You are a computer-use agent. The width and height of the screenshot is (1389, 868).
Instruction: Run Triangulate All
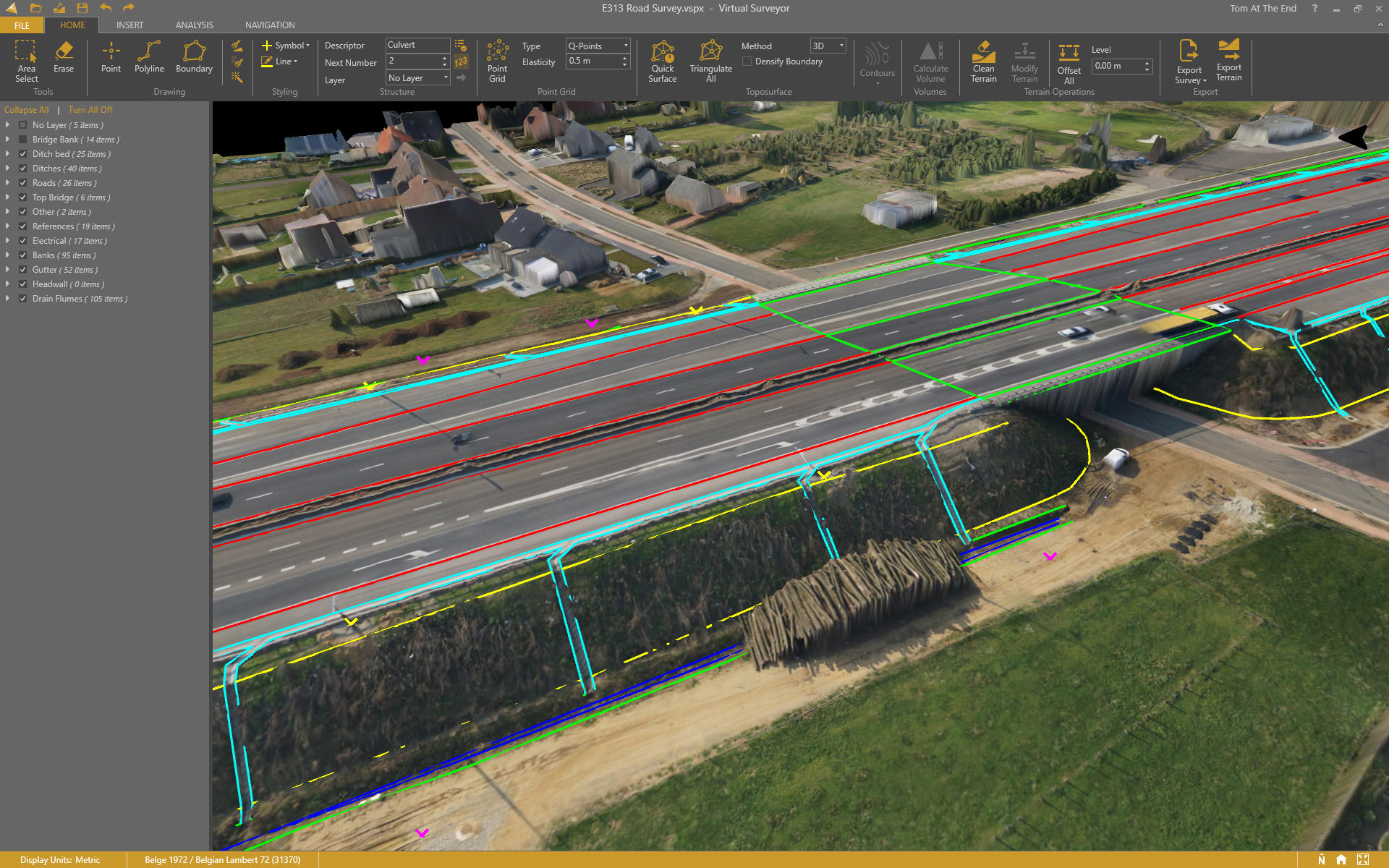(x=710, y=61)
